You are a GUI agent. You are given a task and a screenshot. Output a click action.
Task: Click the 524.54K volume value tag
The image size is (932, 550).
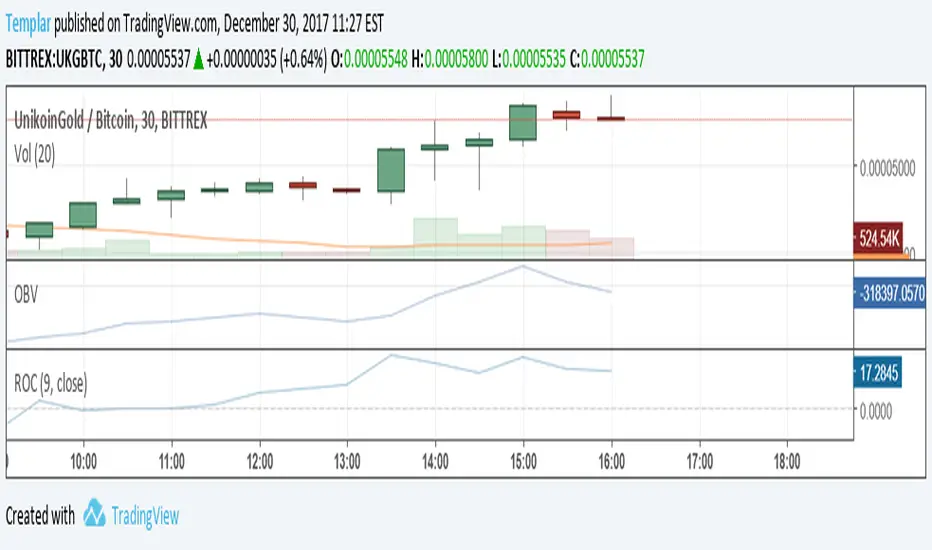879,239
